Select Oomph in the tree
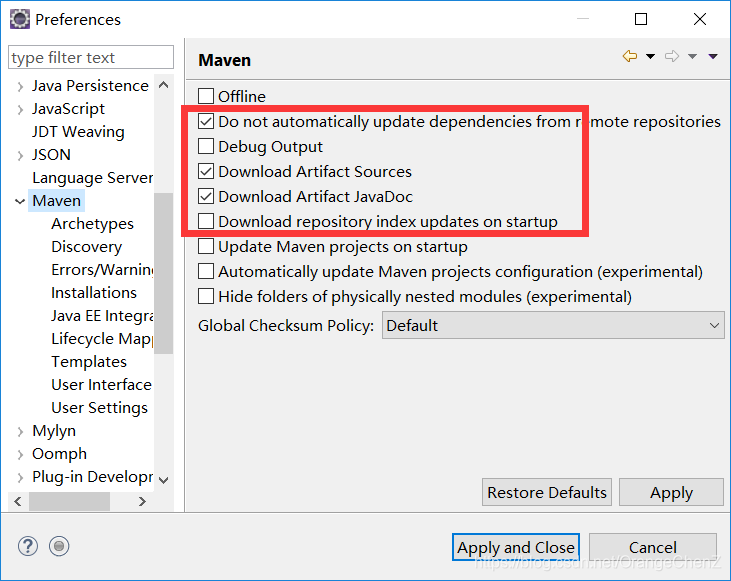This screenshot has height=581, width=731. (x=59, y=454)
